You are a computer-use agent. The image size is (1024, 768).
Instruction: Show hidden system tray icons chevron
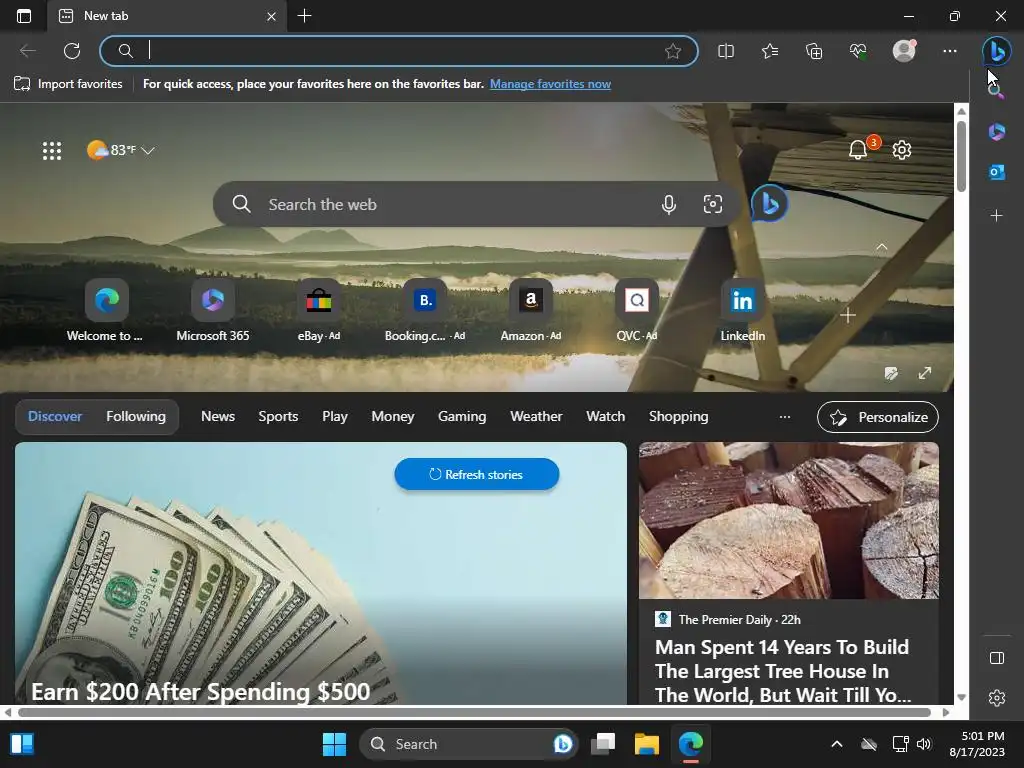tap(837, 744)
